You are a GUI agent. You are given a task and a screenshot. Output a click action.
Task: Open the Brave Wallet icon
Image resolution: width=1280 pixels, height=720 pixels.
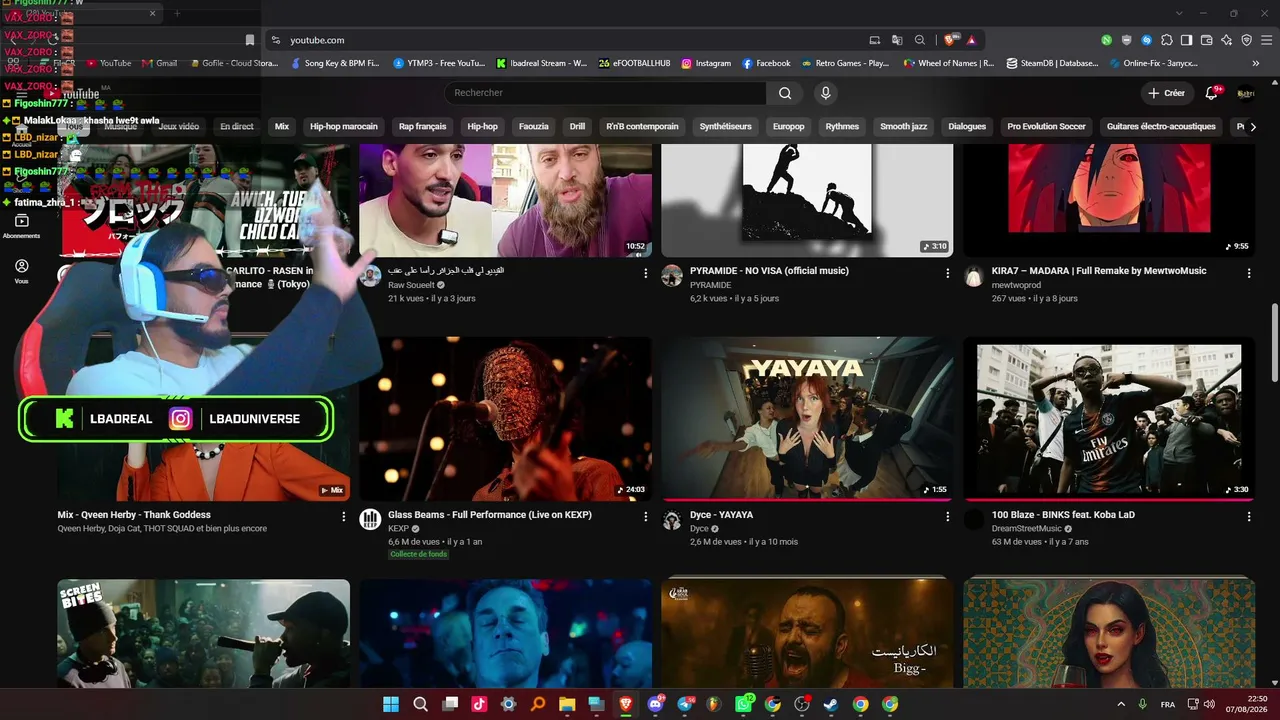click(1206, 40)
